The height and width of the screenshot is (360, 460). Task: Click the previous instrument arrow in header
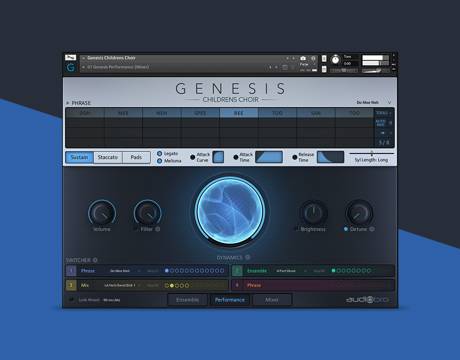coord(288,58)
